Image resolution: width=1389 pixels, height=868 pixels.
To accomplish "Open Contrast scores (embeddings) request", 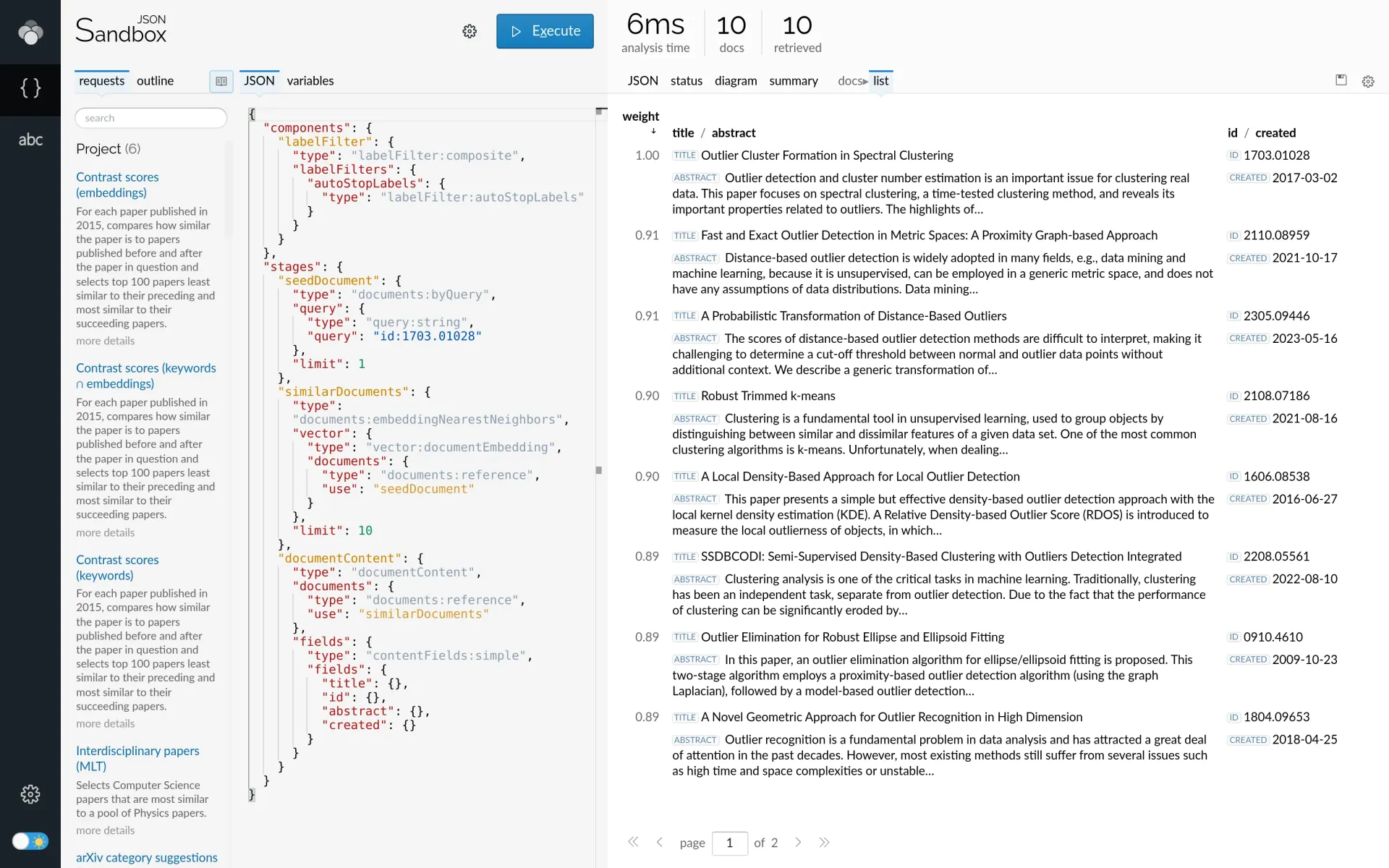I will point(117,184).
